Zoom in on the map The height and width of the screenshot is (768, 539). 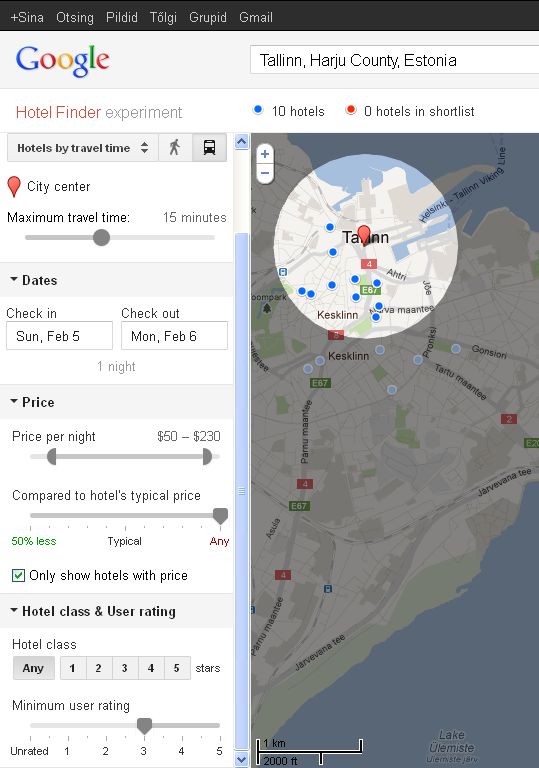(x=265, y=154)
